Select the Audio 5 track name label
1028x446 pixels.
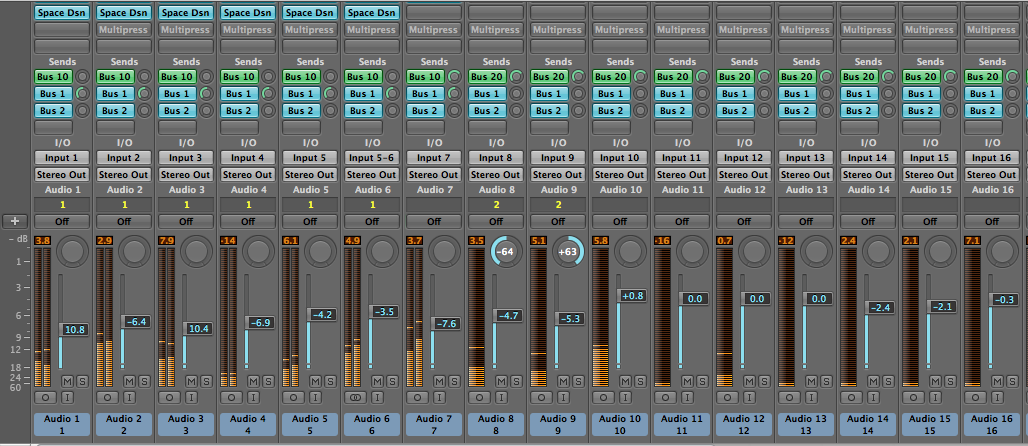[310, 424]
